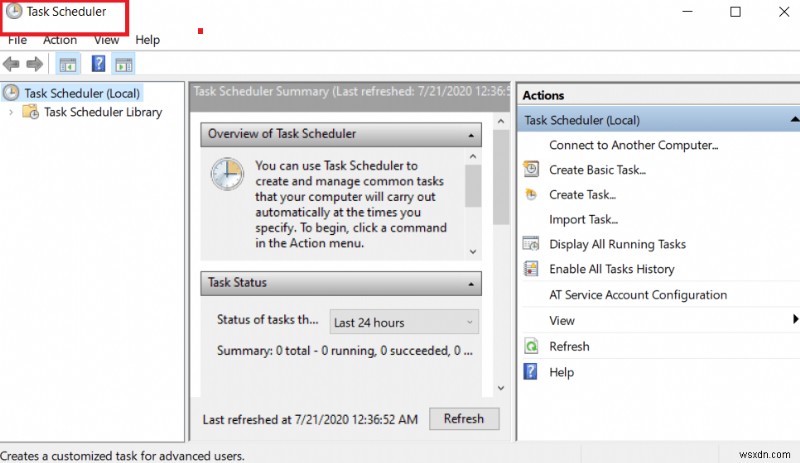Click the green Refresh icon in Actions
The image size is (800, 463).
pyautogui.click(x=531, y=346)
